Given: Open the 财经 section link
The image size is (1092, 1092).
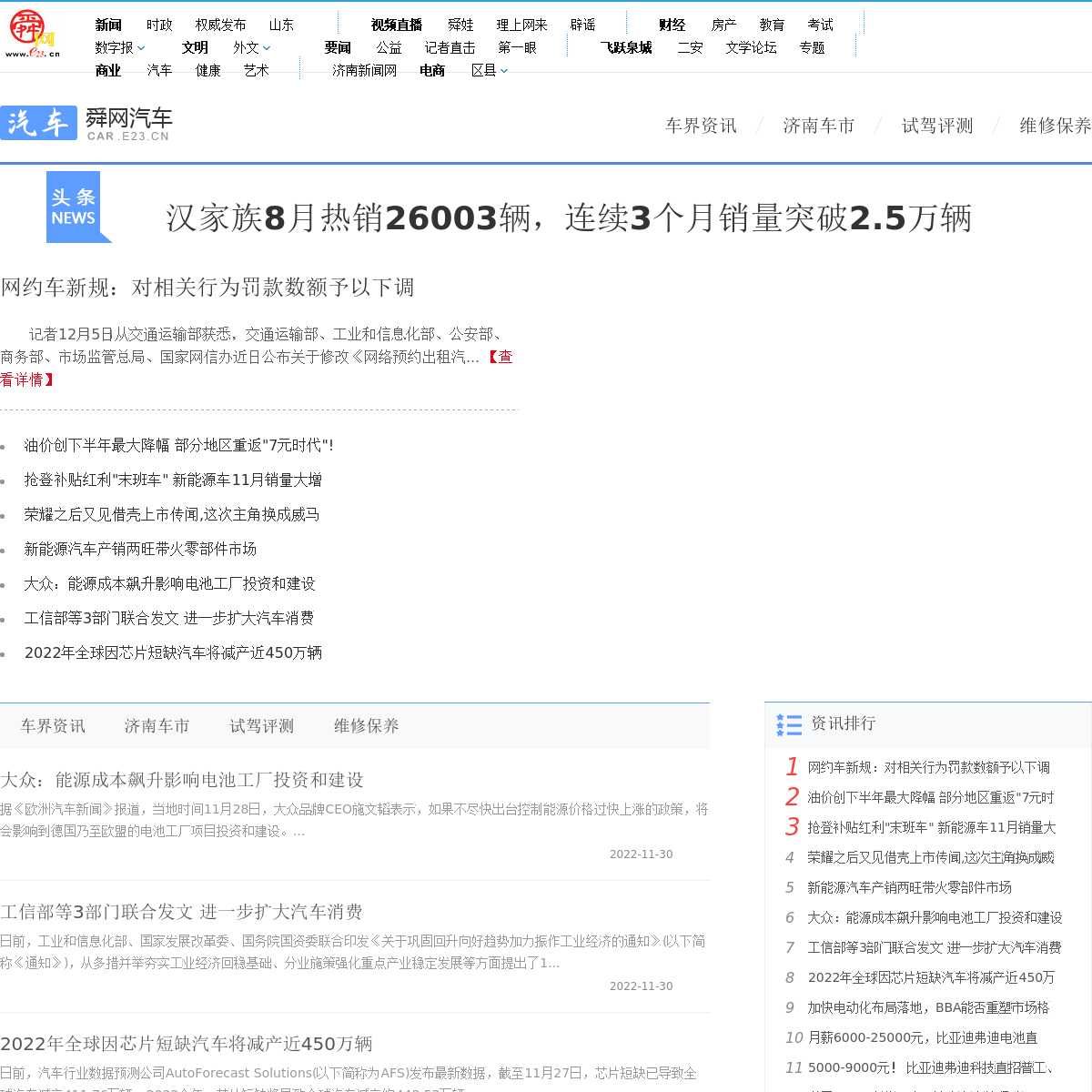Looking at the screenshot, I should pos(672,25).
